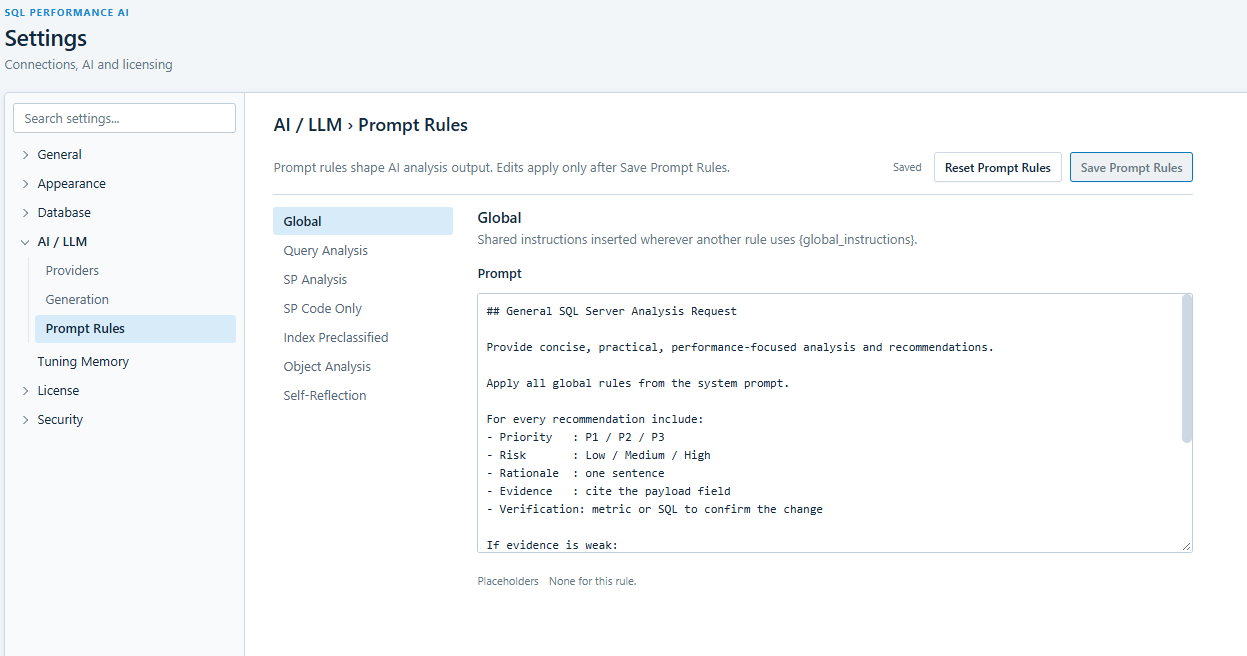Click the Evidence : cite the payload field line
Viewport: 1247px width, 656px height.
(609, 491)
